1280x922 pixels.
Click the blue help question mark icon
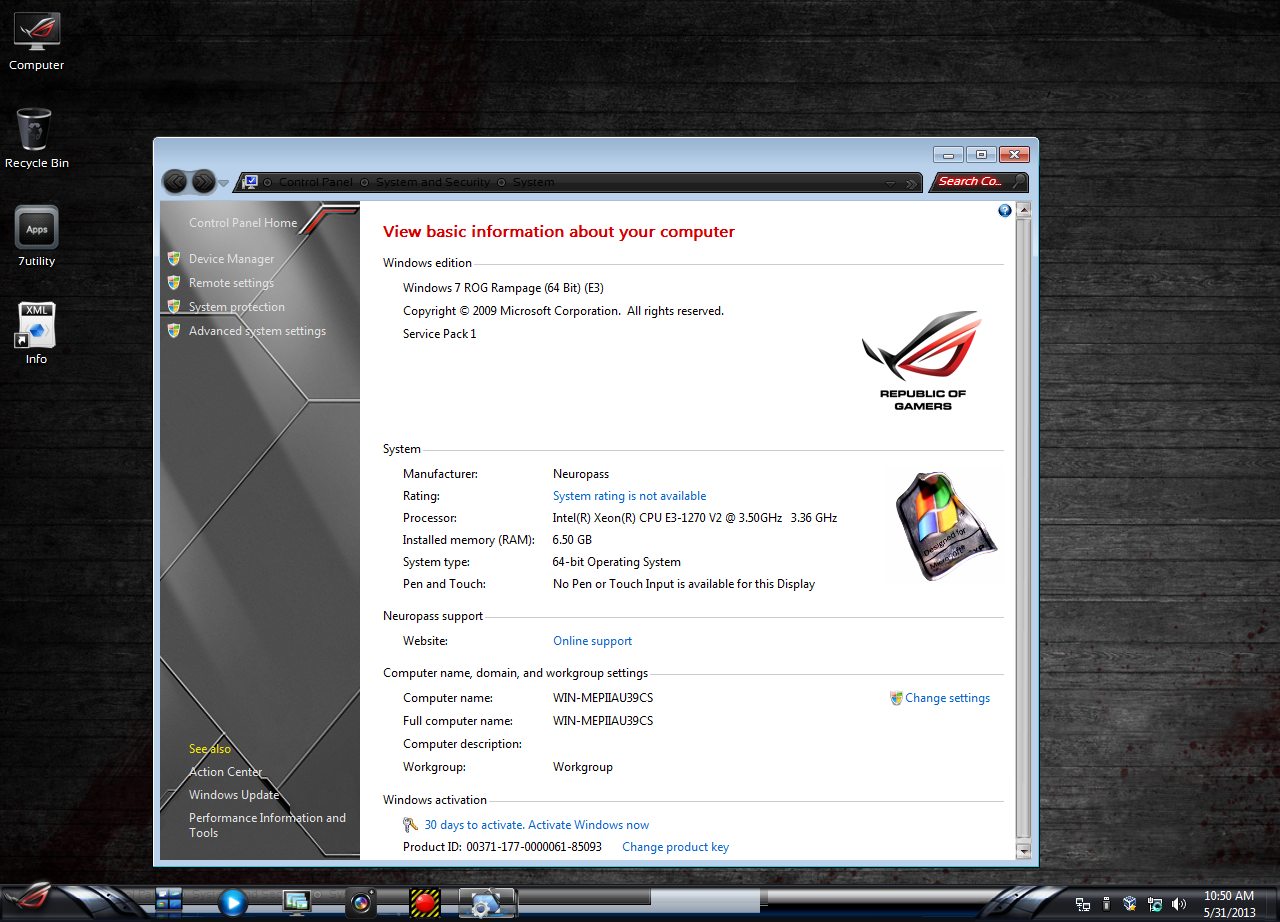[1004, 211]
